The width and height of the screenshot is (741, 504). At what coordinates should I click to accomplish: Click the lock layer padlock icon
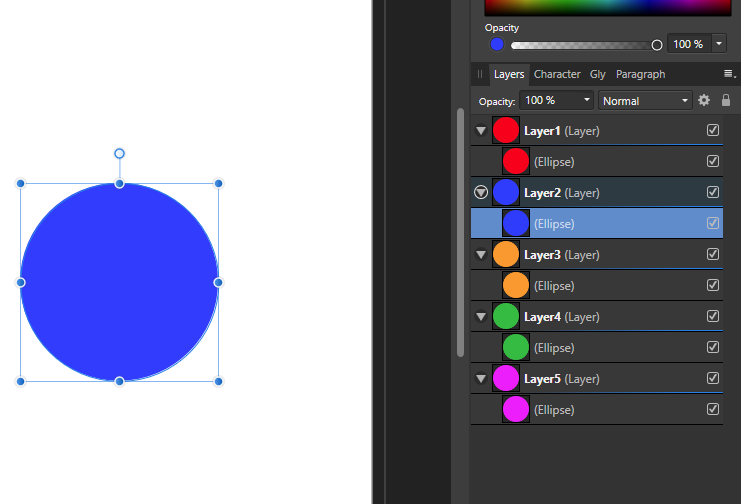[726, 100]
